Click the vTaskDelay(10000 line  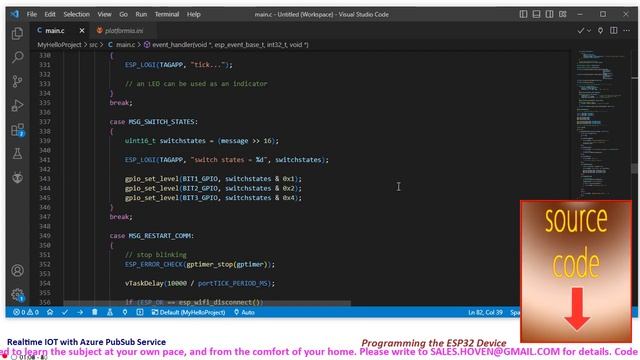(200, 283)
